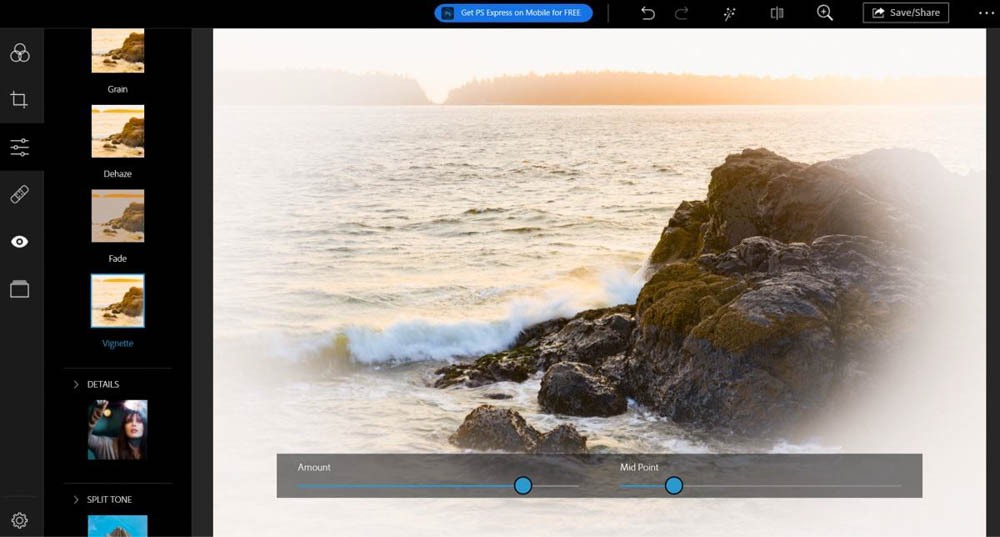Click the Dehaze label text

tap(118, 173)
